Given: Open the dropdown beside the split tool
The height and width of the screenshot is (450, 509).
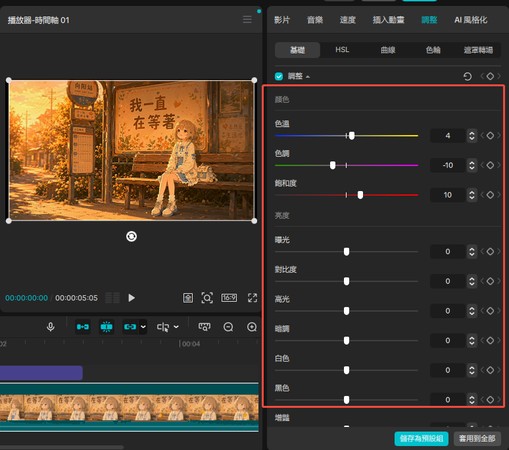Looking at the screenshot, I should [x=176, y=327].
